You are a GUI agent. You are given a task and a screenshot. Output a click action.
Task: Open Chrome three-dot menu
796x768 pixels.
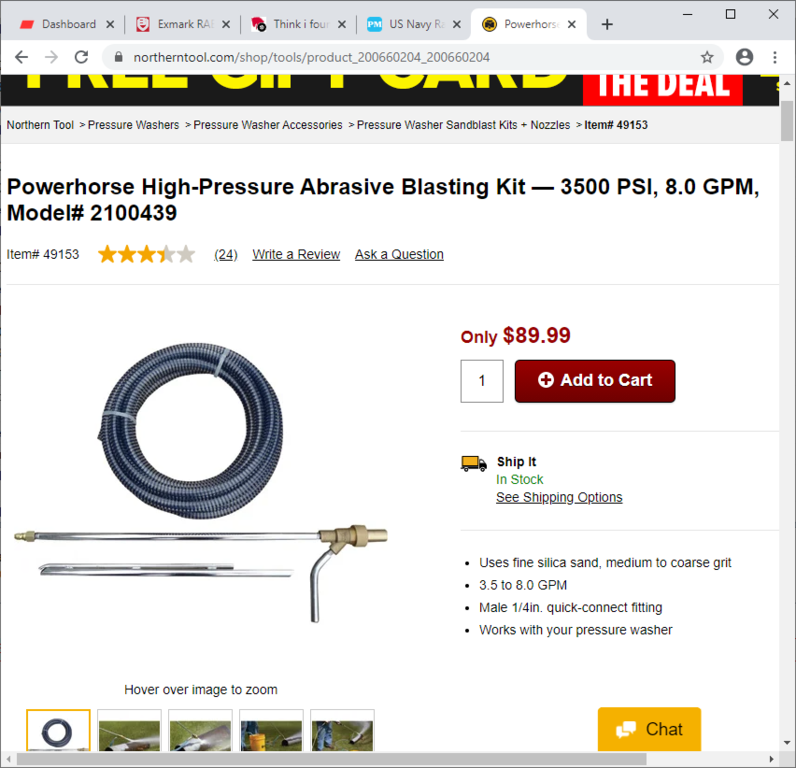[x=775, y=57]
